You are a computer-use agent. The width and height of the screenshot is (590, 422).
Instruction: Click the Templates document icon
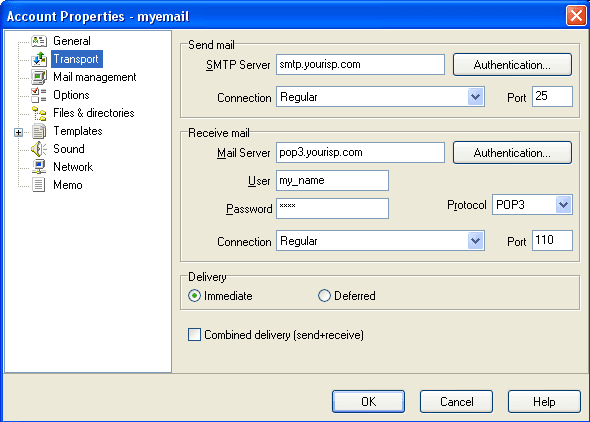[39, 131]
